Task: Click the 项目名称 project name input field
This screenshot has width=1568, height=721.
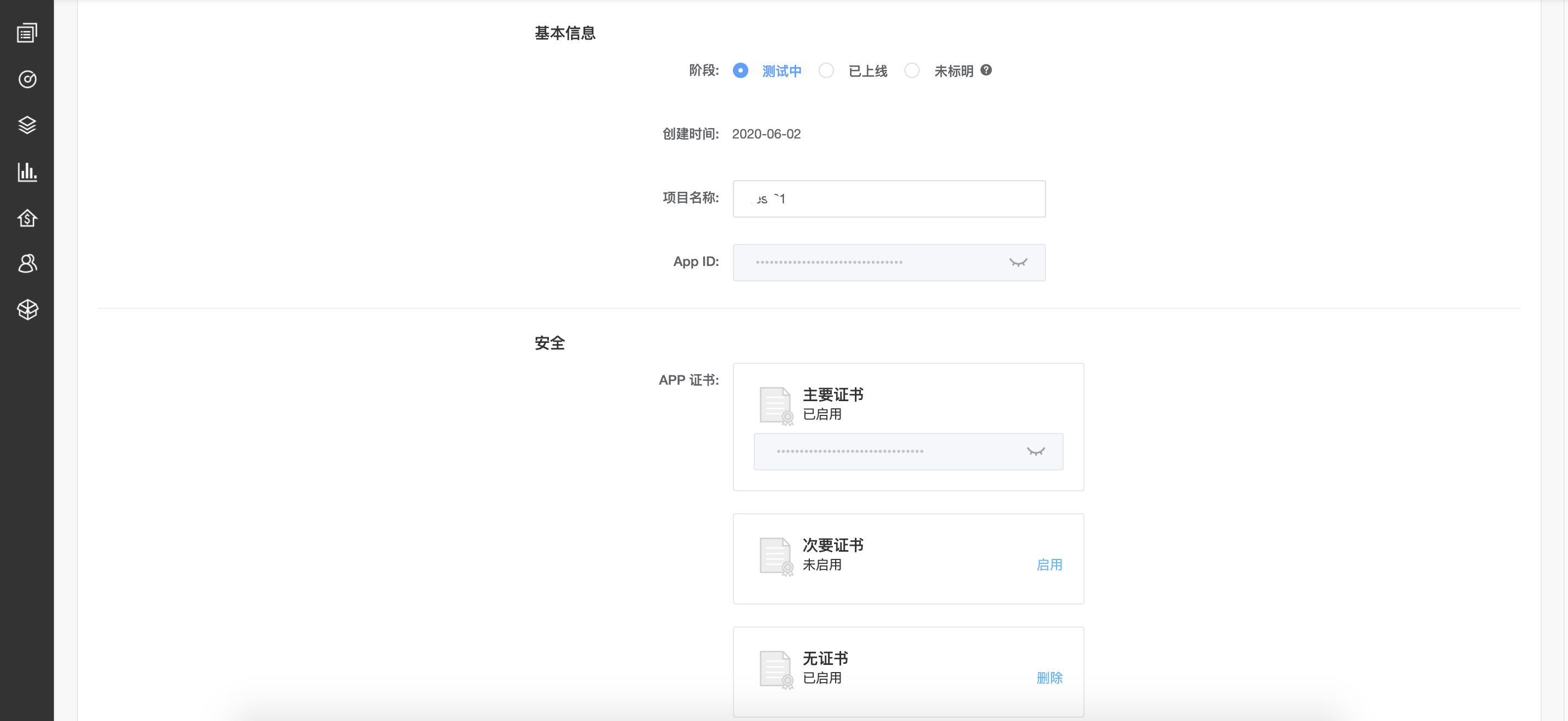Action: point(889,198)
